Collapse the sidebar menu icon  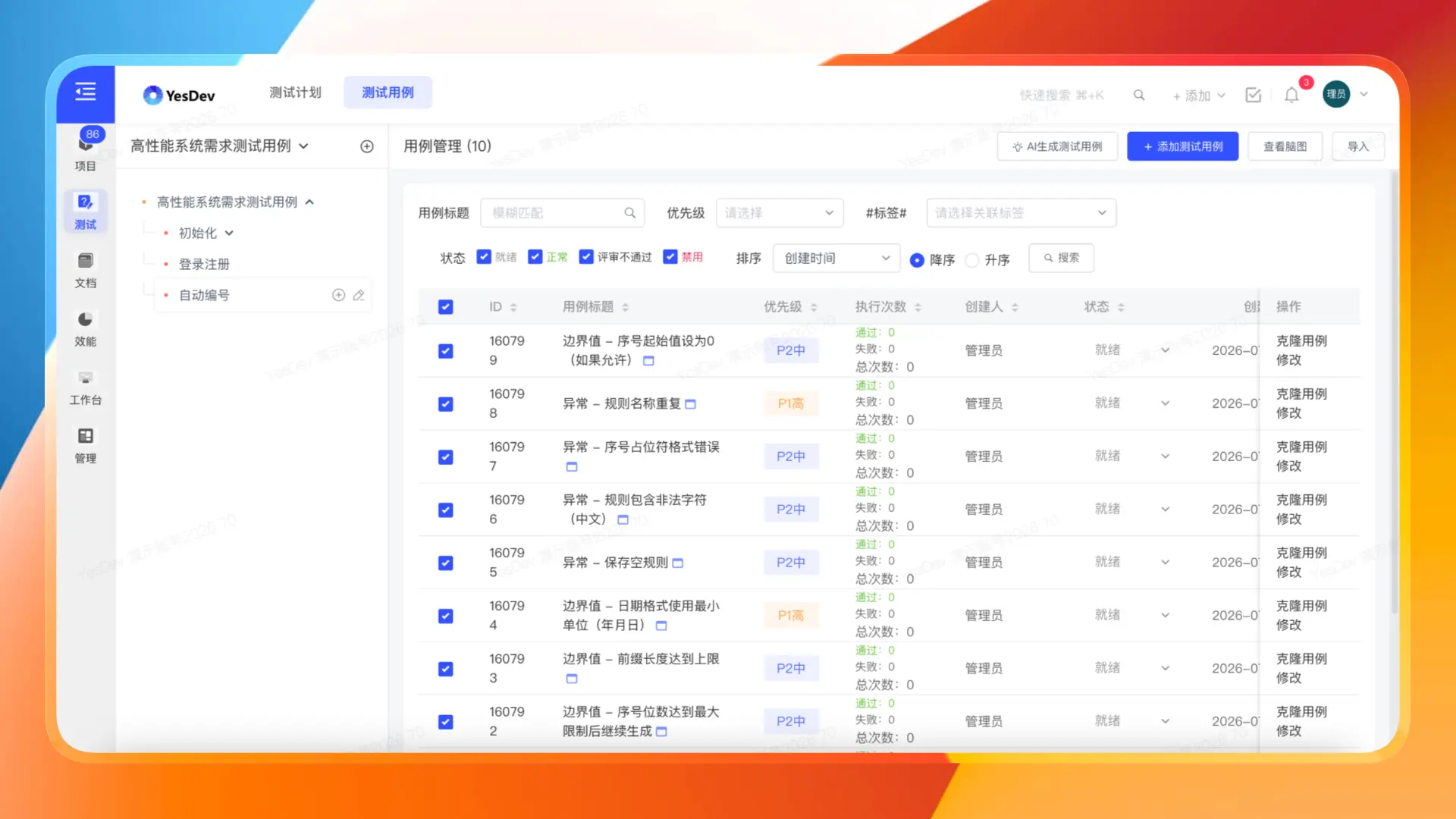pyautogui.click(x=86, y=92)
